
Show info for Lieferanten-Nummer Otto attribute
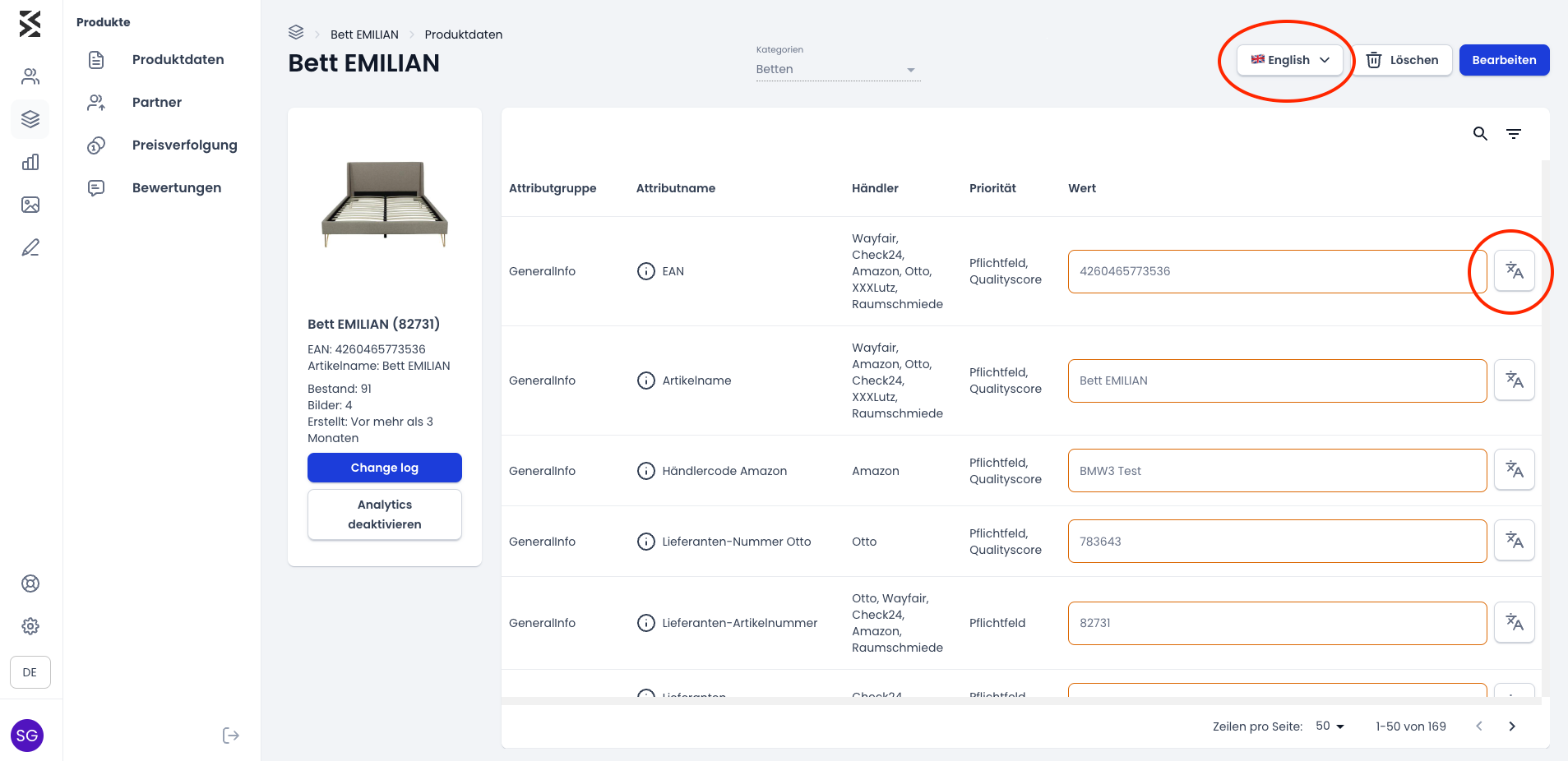[646, 542]
